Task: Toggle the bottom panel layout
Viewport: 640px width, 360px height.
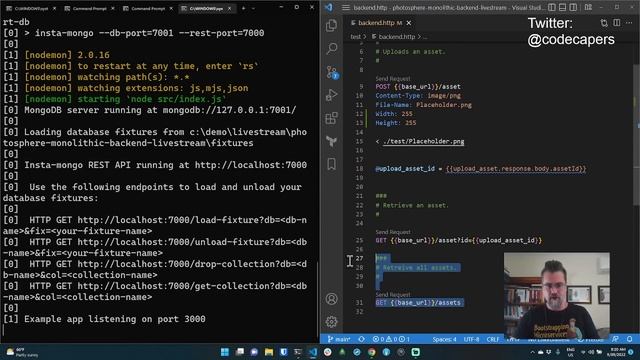Action: (562, 7)
